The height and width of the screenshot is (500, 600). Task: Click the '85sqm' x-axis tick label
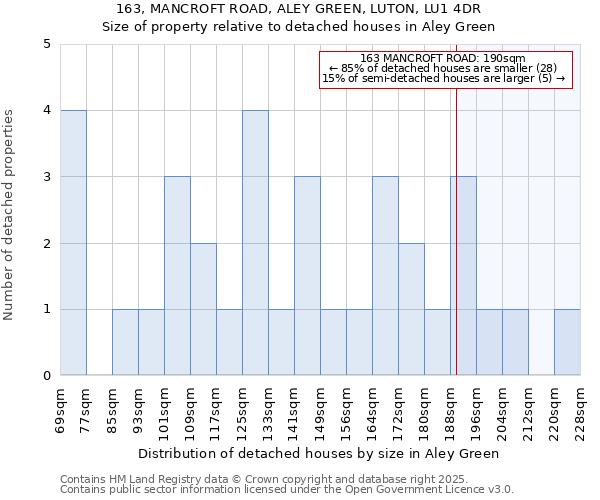[111, 411]
